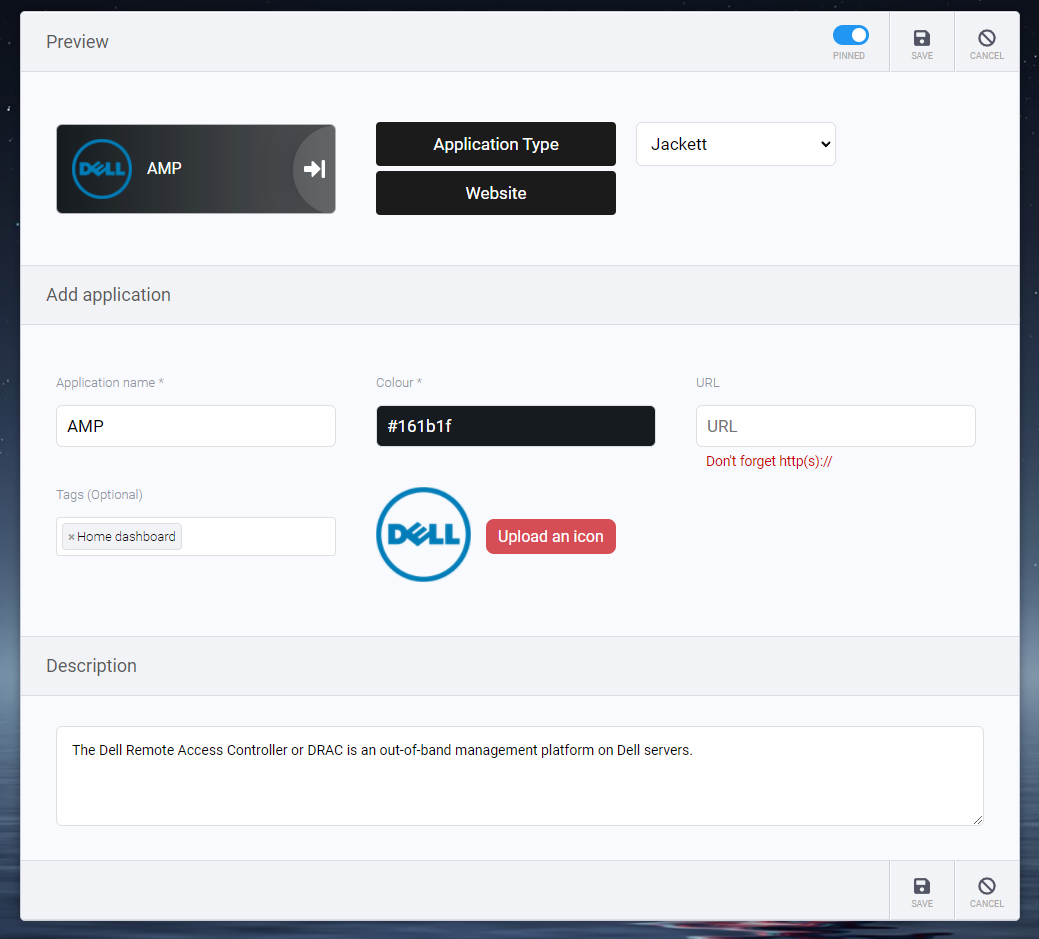Select Jackett from the application type selector
1039x939 pixels.
pos(735,144)
